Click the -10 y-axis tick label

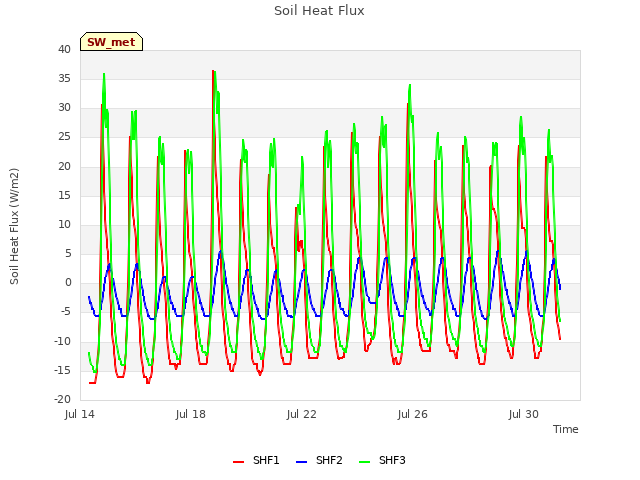pos(62,341)
